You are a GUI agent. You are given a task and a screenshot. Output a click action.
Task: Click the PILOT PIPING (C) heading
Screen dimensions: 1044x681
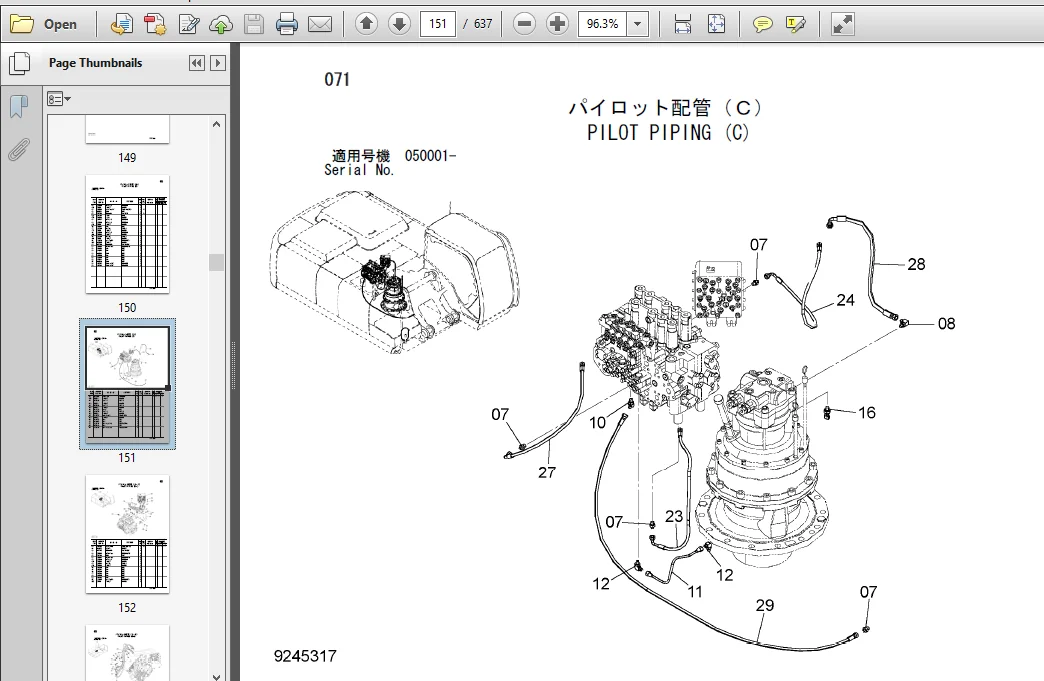pos(668,132)
